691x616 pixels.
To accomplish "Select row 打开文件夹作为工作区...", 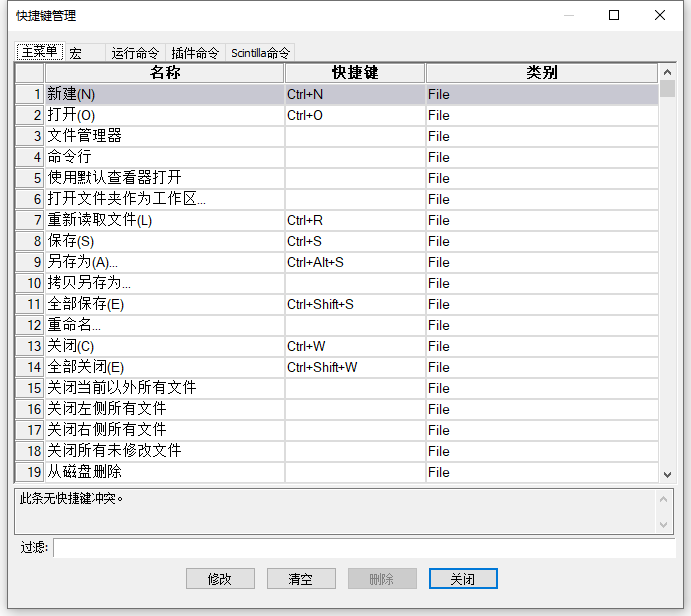I will (337, 200).
